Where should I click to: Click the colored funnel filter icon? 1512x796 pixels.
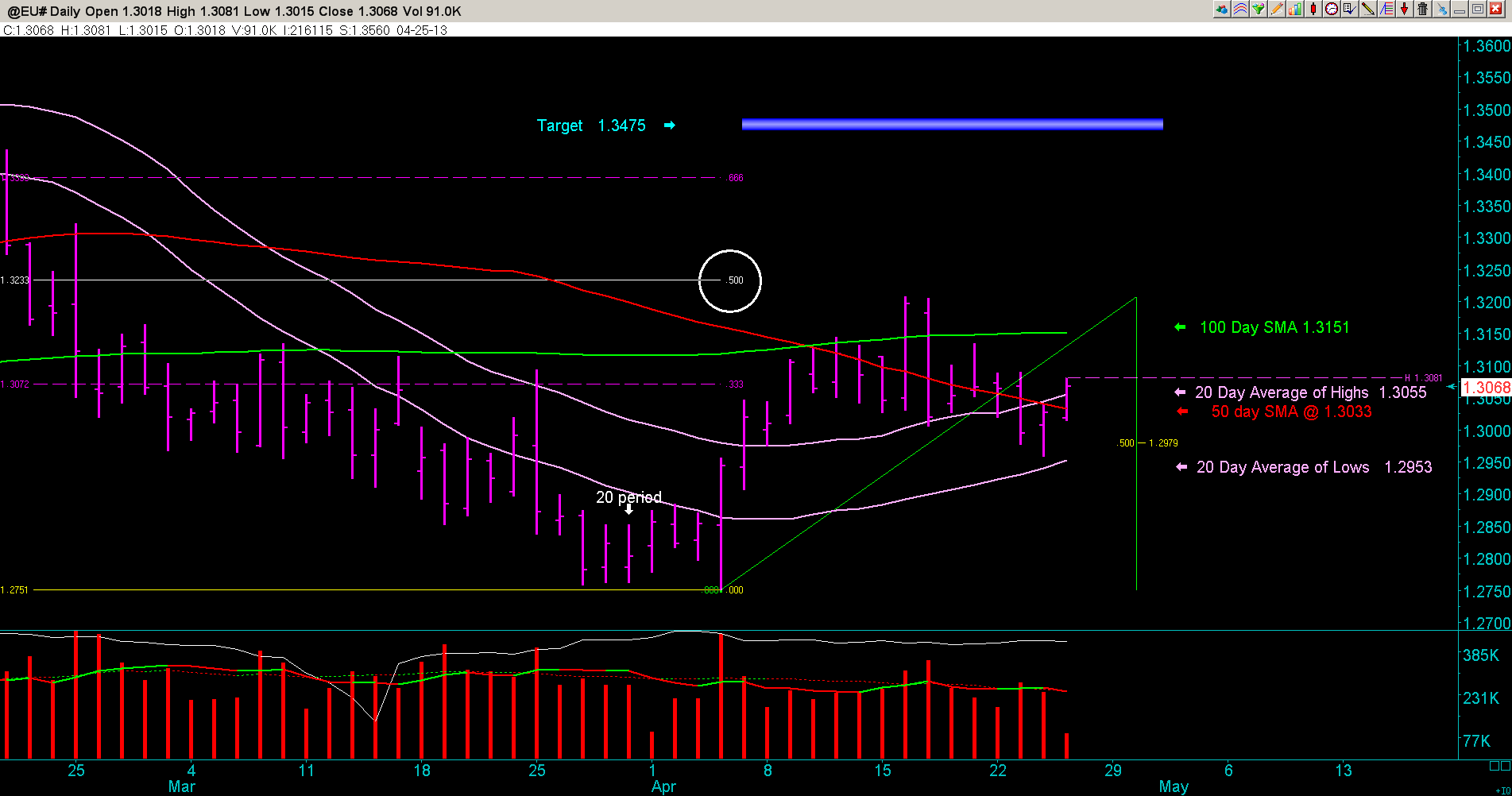[1259, 9]
